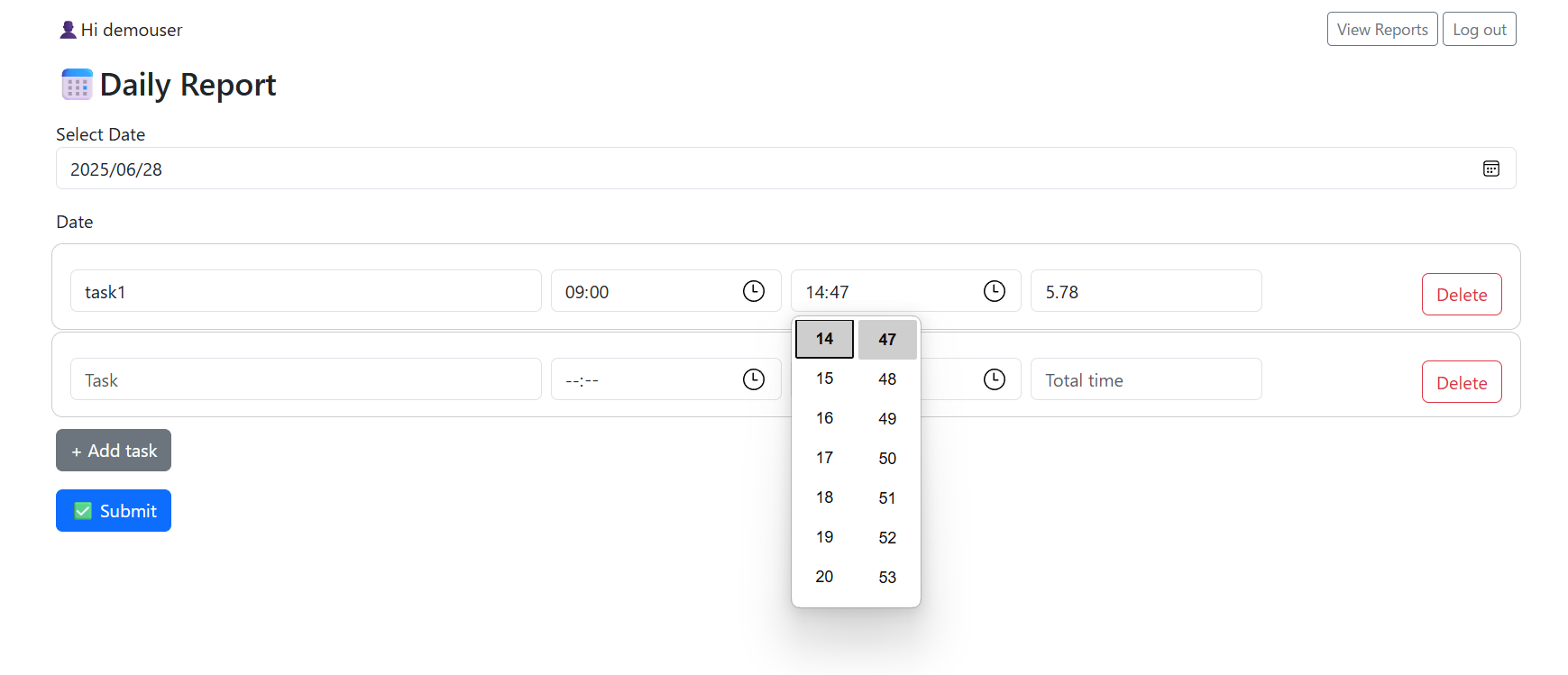Click the clock icon beside 14:47 end time
The width and height of the screenshot is (1568, 675).
click(994, 291)
